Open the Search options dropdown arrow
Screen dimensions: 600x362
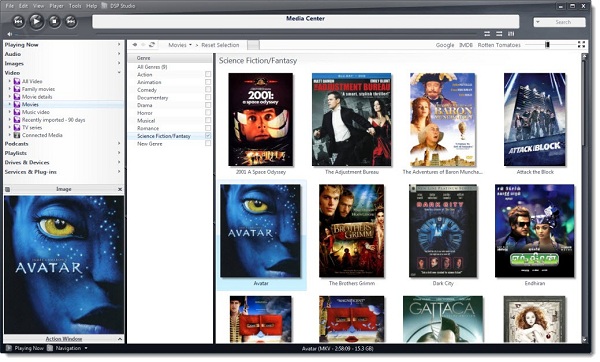[x=538, y=22]
